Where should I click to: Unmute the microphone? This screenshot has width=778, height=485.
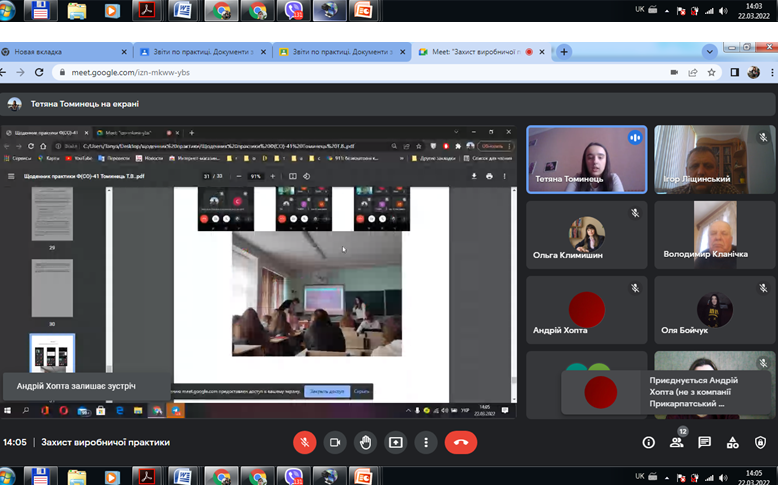coord(305,442)
